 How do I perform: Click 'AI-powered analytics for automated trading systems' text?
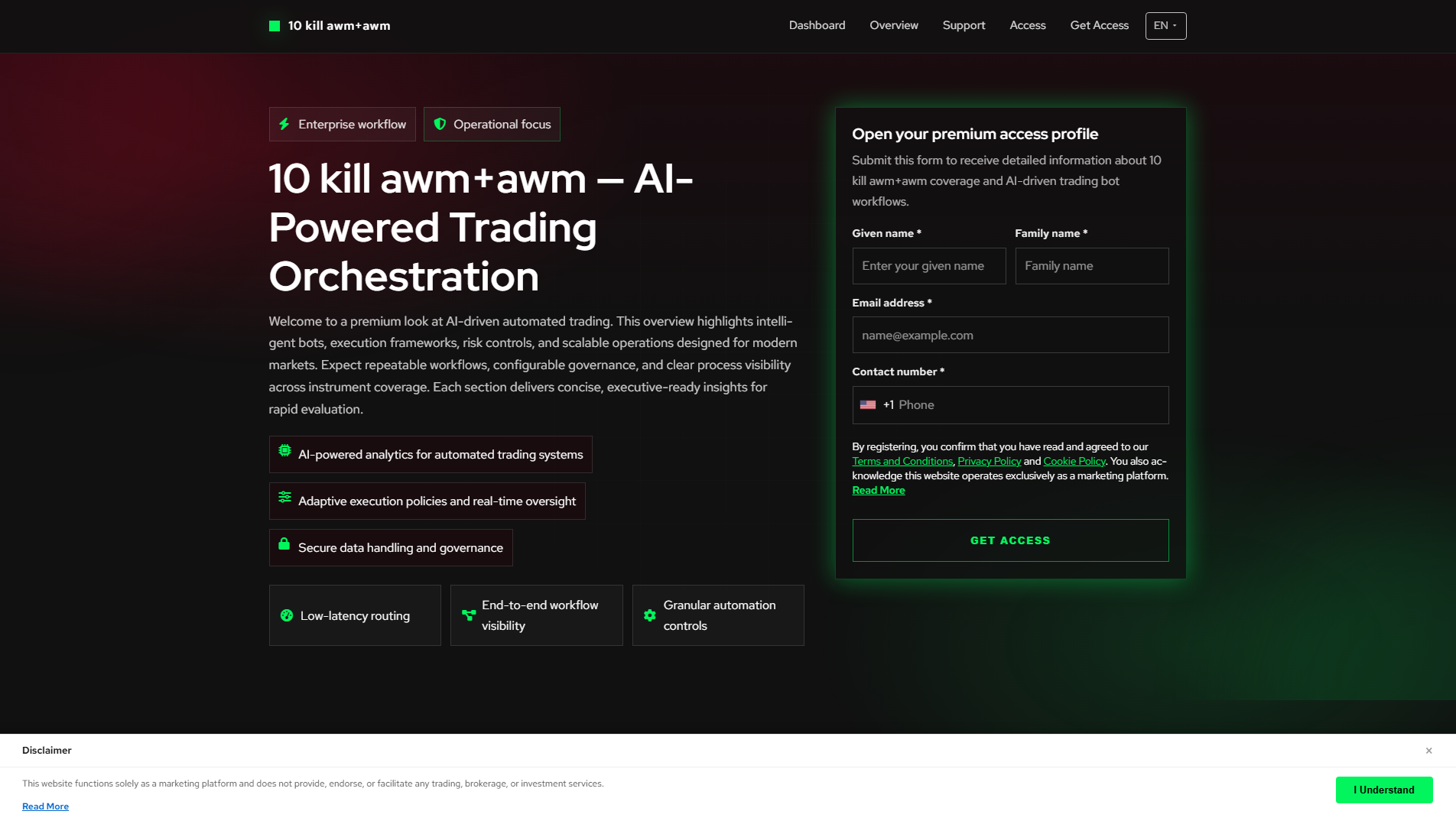(440, 455)
